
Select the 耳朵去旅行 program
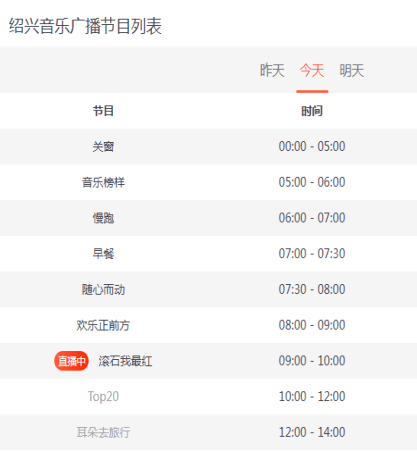103,432
